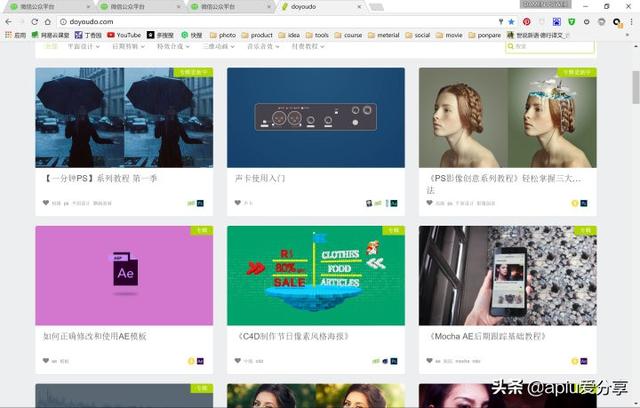Viewport: 640px width, 408px height.
Task: Like the Mocha AE tutorial with heart
Action: coord(429,361)
